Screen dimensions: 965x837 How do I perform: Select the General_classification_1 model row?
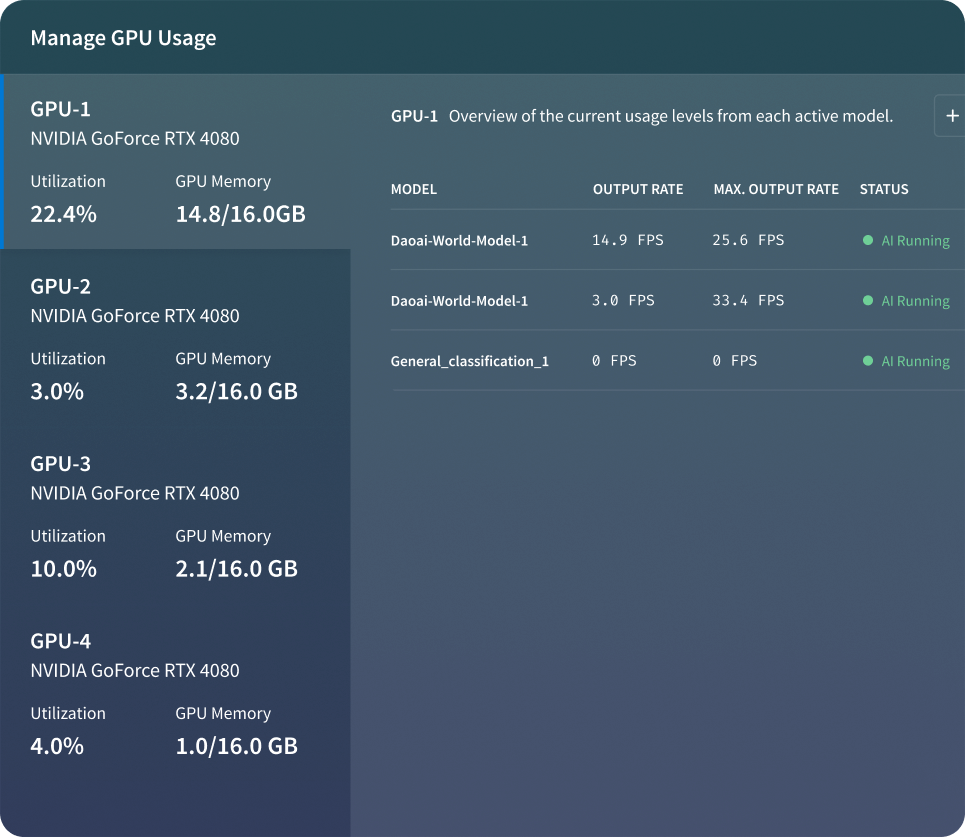[470, 361]
